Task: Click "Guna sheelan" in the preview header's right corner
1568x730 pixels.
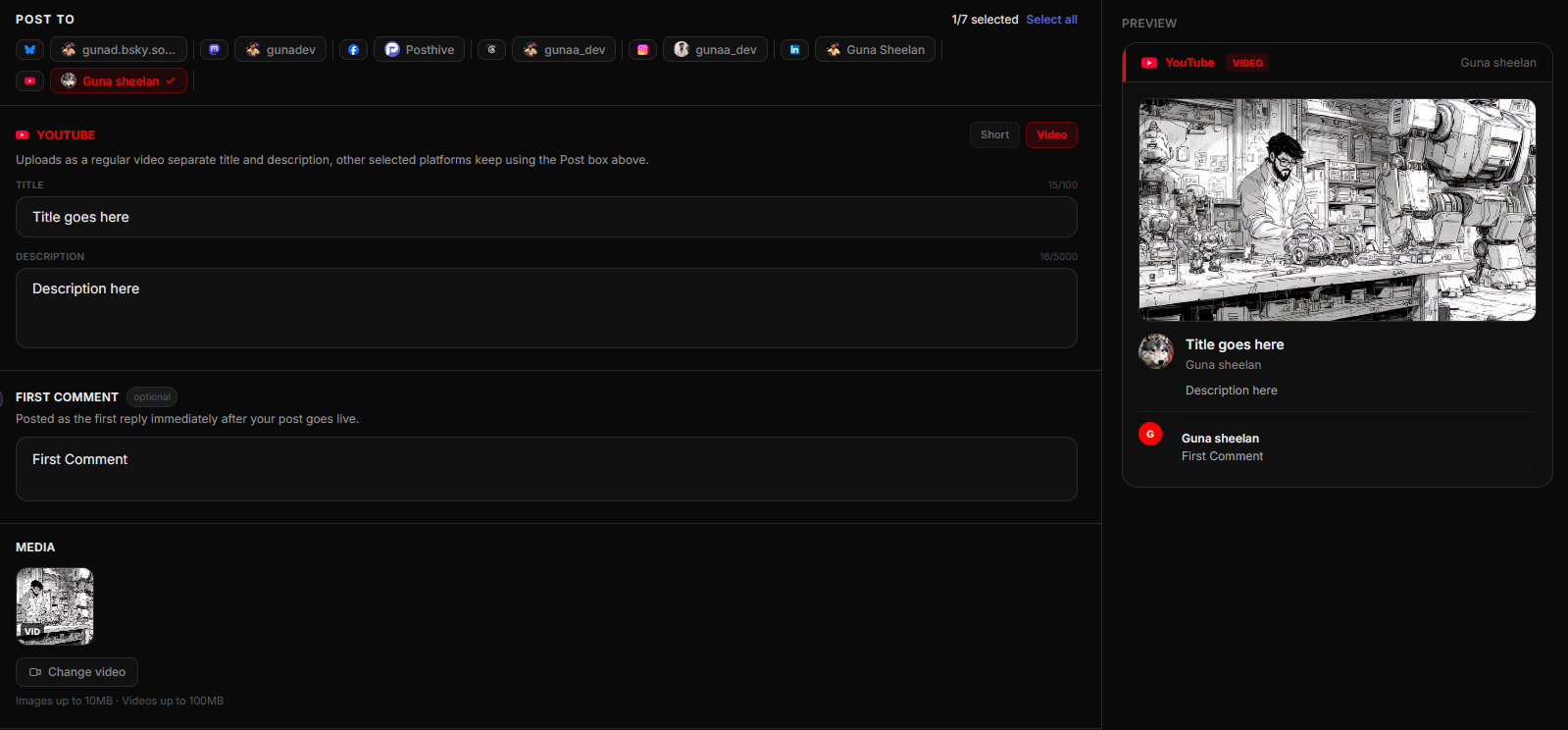Action: 1498,63
